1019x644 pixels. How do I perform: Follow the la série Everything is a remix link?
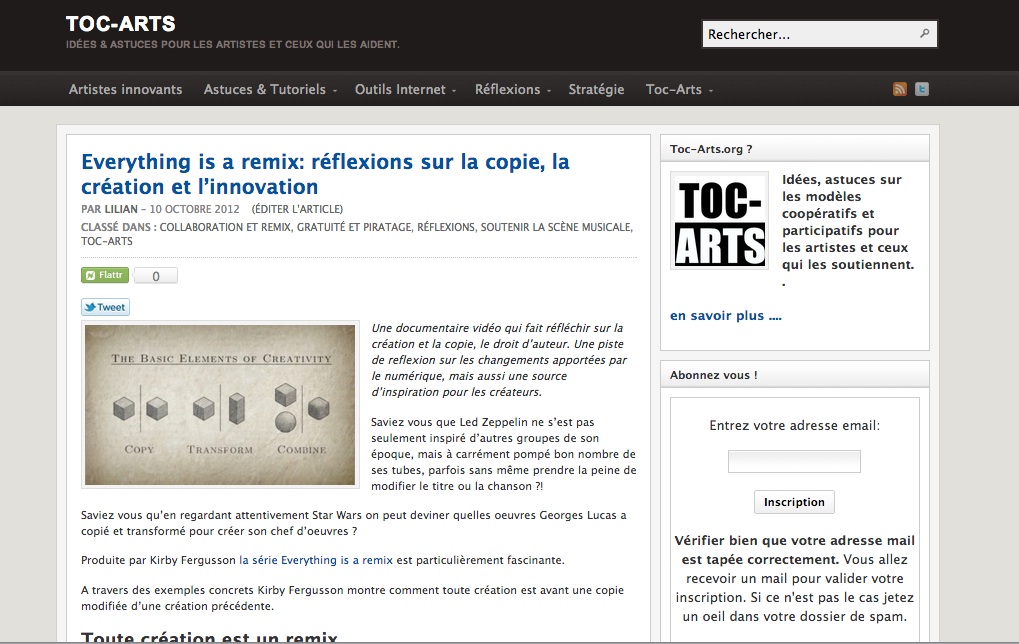[316, 560]
